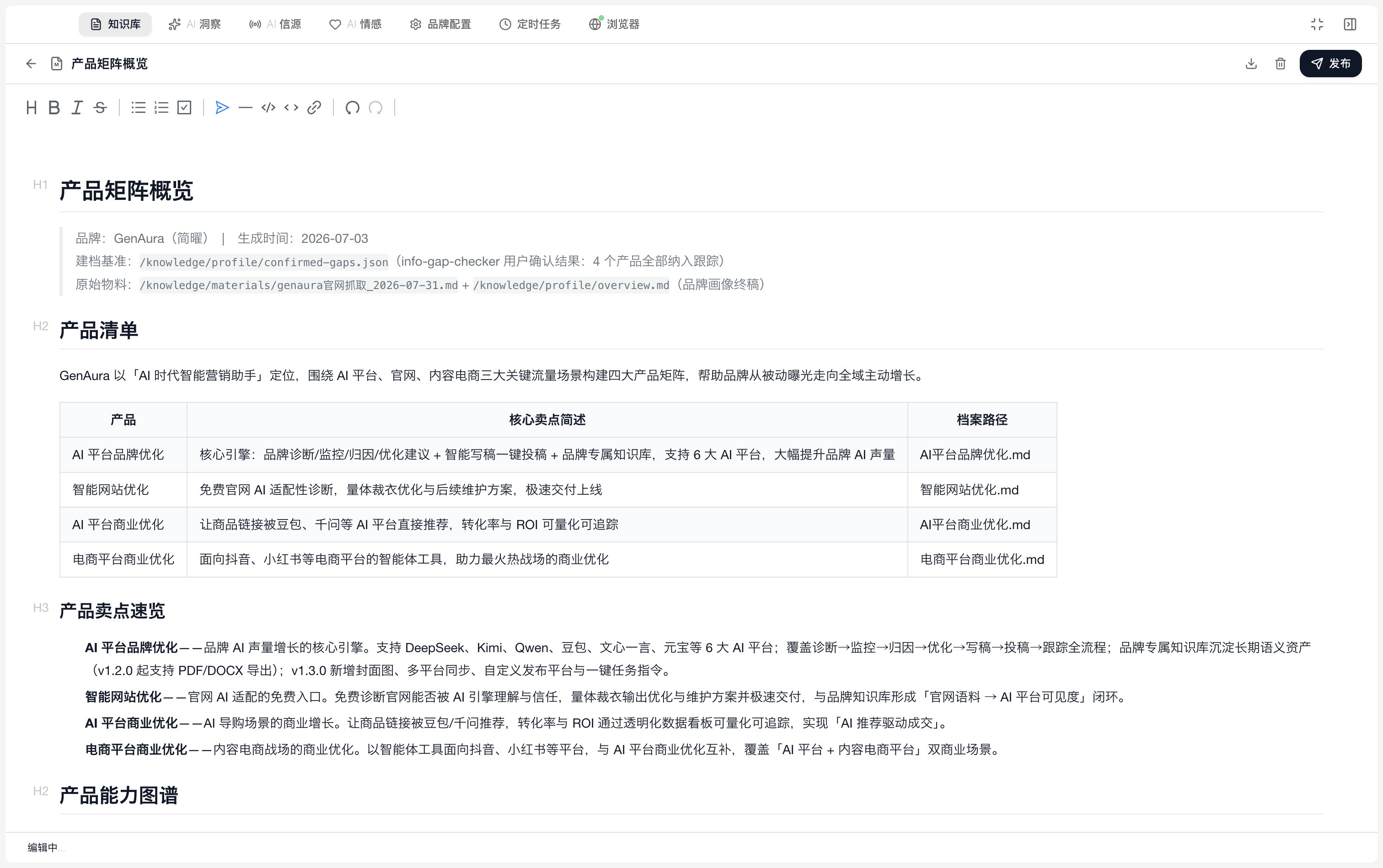Download the document

tap(1251, 64)
